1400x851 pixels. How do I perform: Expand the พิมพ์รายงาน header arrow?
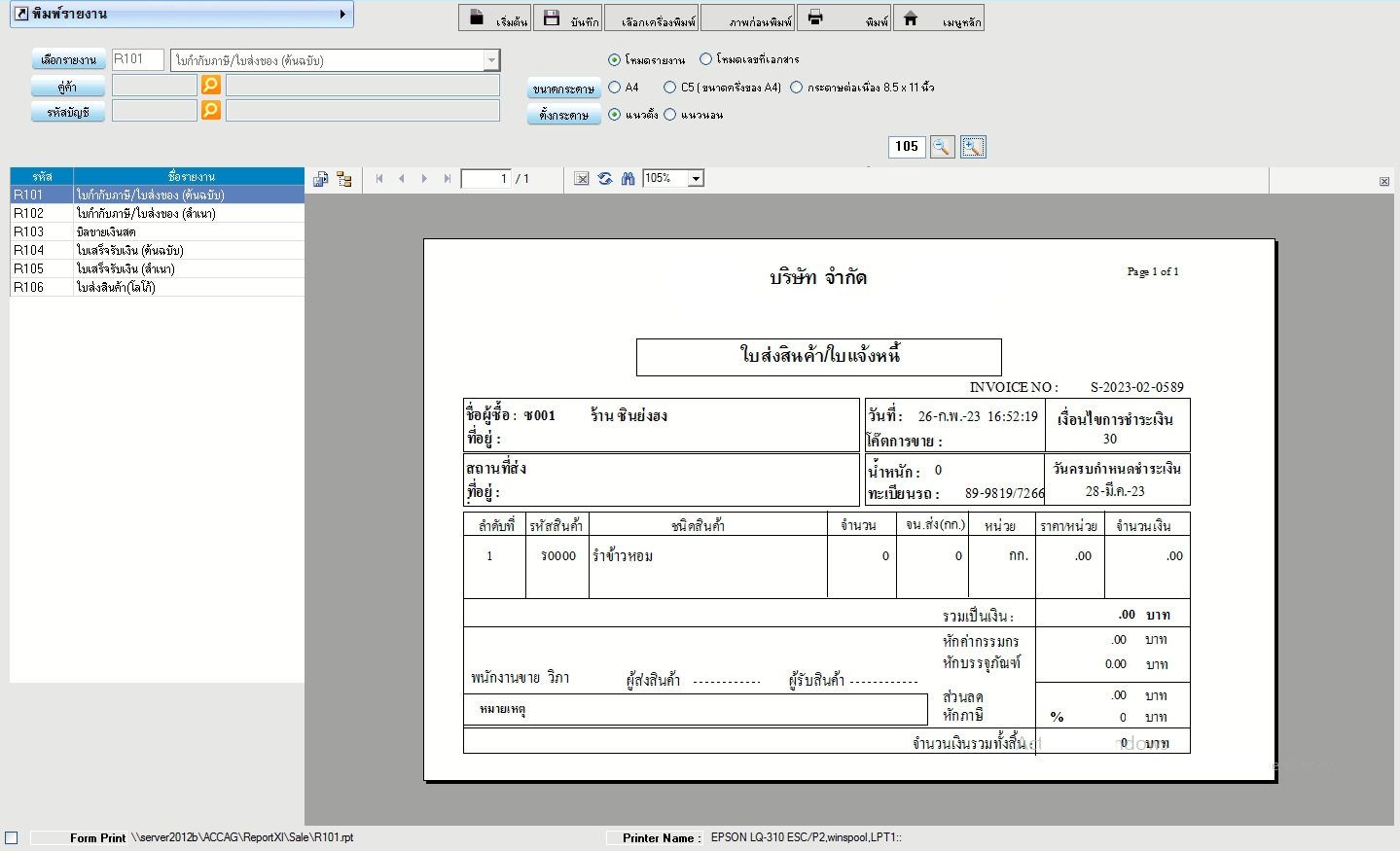(x=342, y=15)
